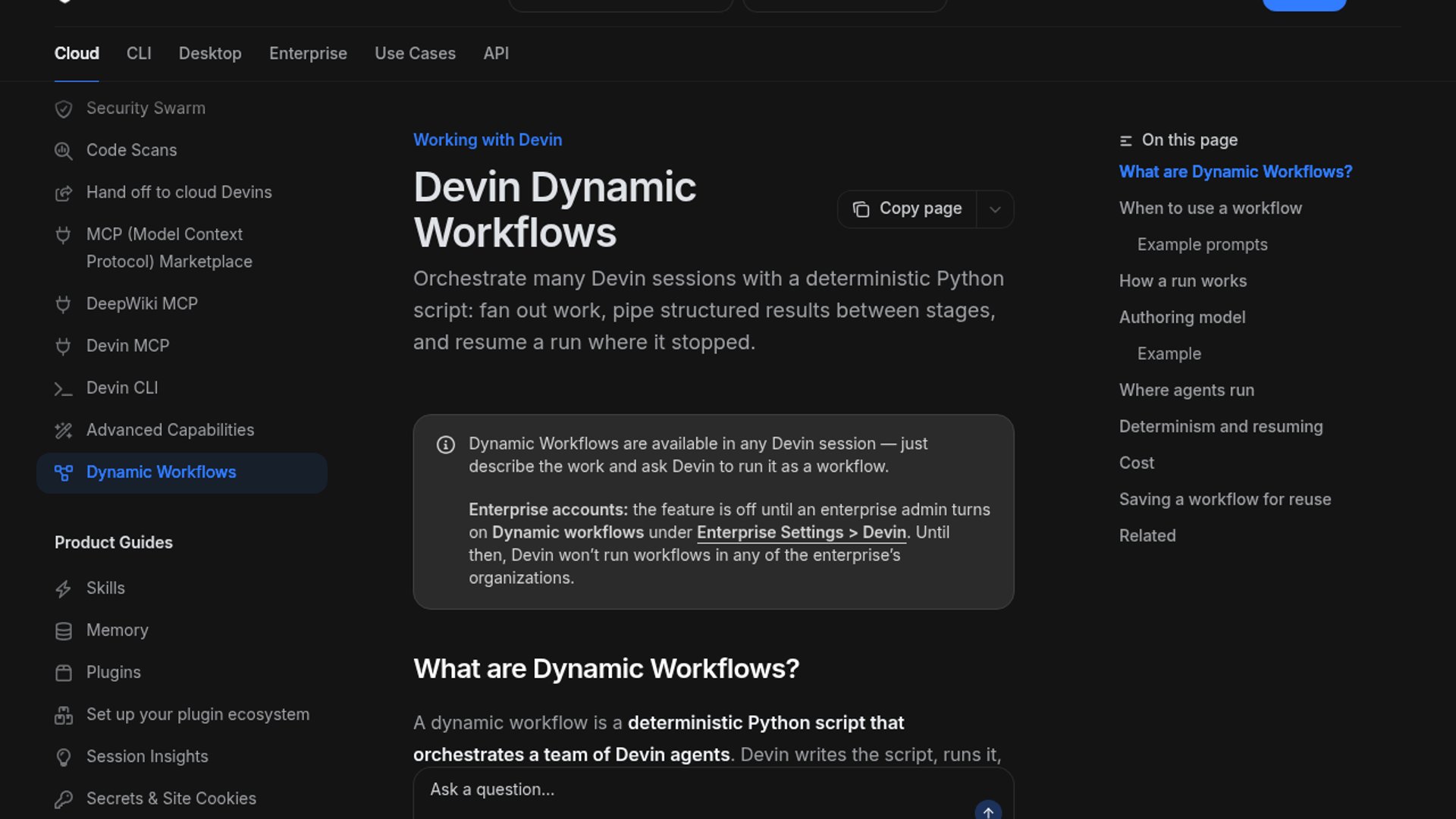Click the Devin CLI terminal icon
1456x819 pixels.
pos(64,389)
